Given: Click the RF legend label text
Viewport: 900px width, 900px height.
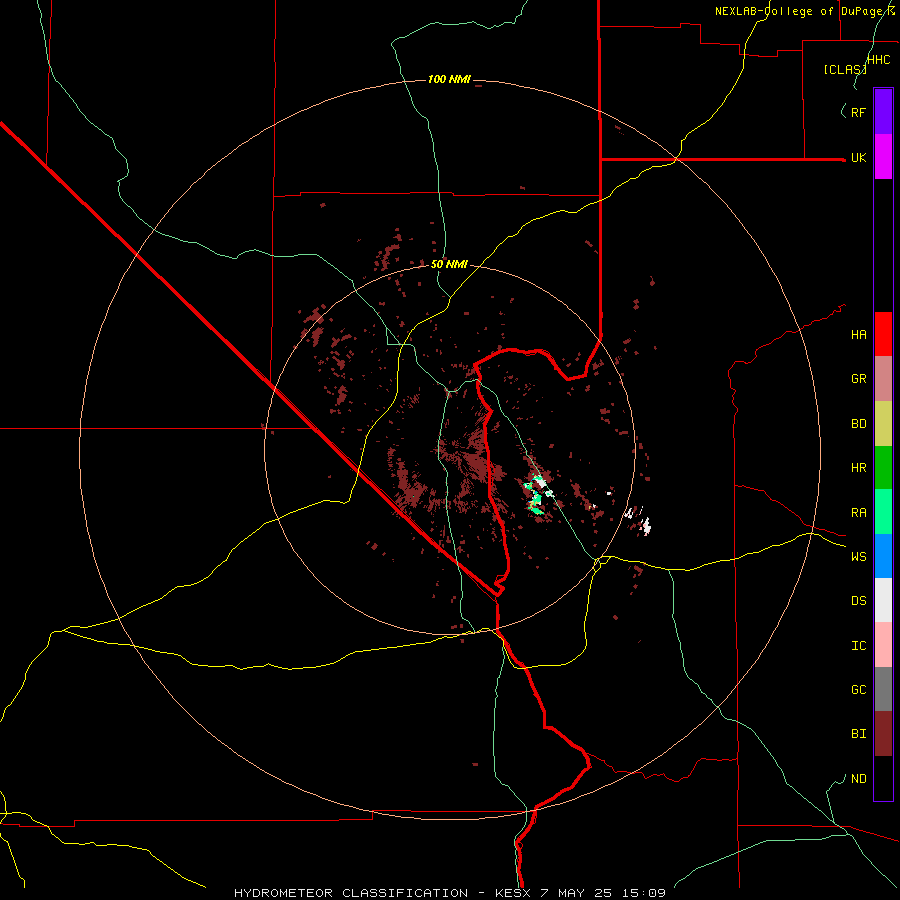Looking at the screenshot, I should [858, 112].
